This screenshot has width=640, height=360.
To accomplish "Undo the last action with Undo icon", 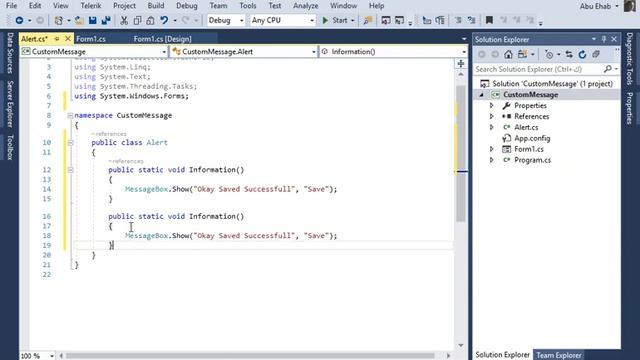I will tap(164, 20).
